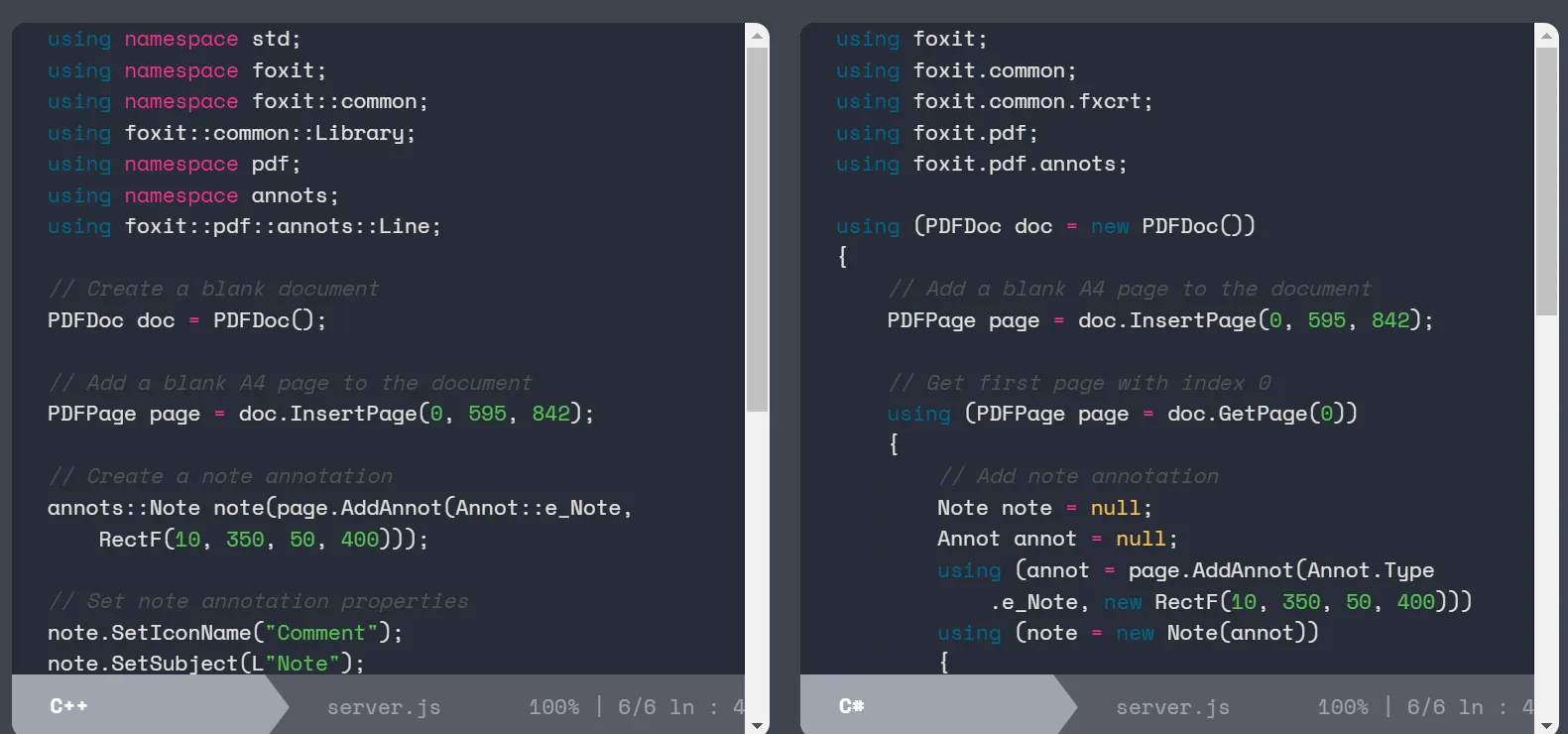
Task: Click the down arrow of right panel scrollbar
Action: click(x=1546, y=725)
